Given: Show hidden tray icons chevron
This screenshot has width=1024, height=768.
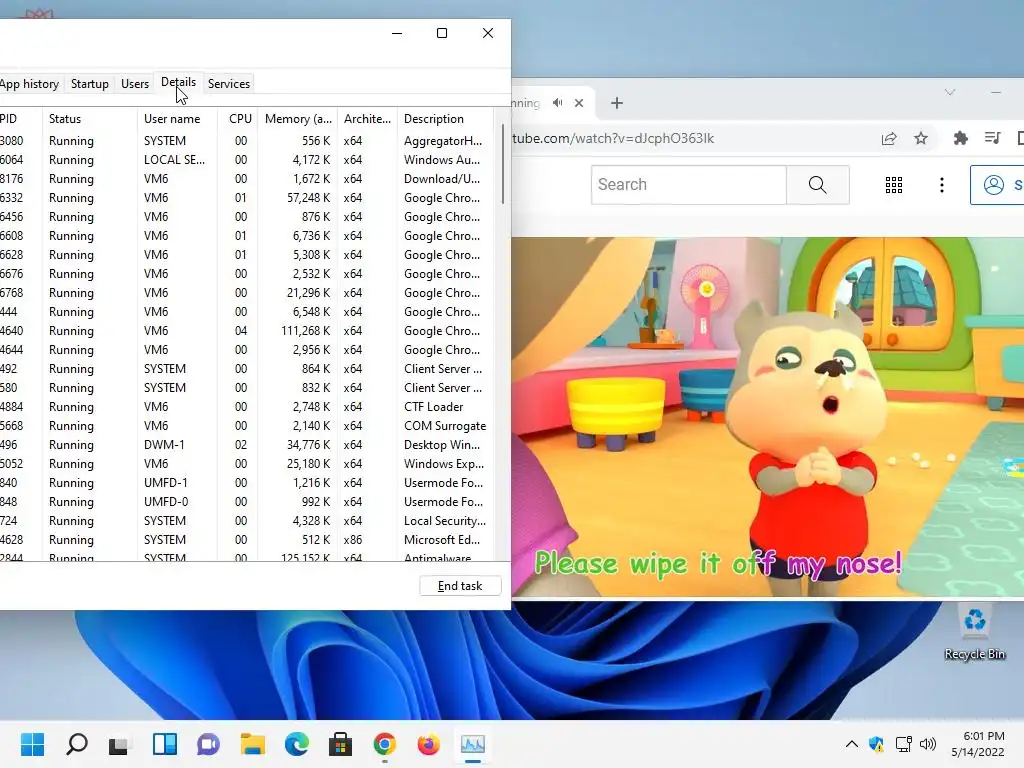Looking at the screenshot, I should click(x=852, y=744).
